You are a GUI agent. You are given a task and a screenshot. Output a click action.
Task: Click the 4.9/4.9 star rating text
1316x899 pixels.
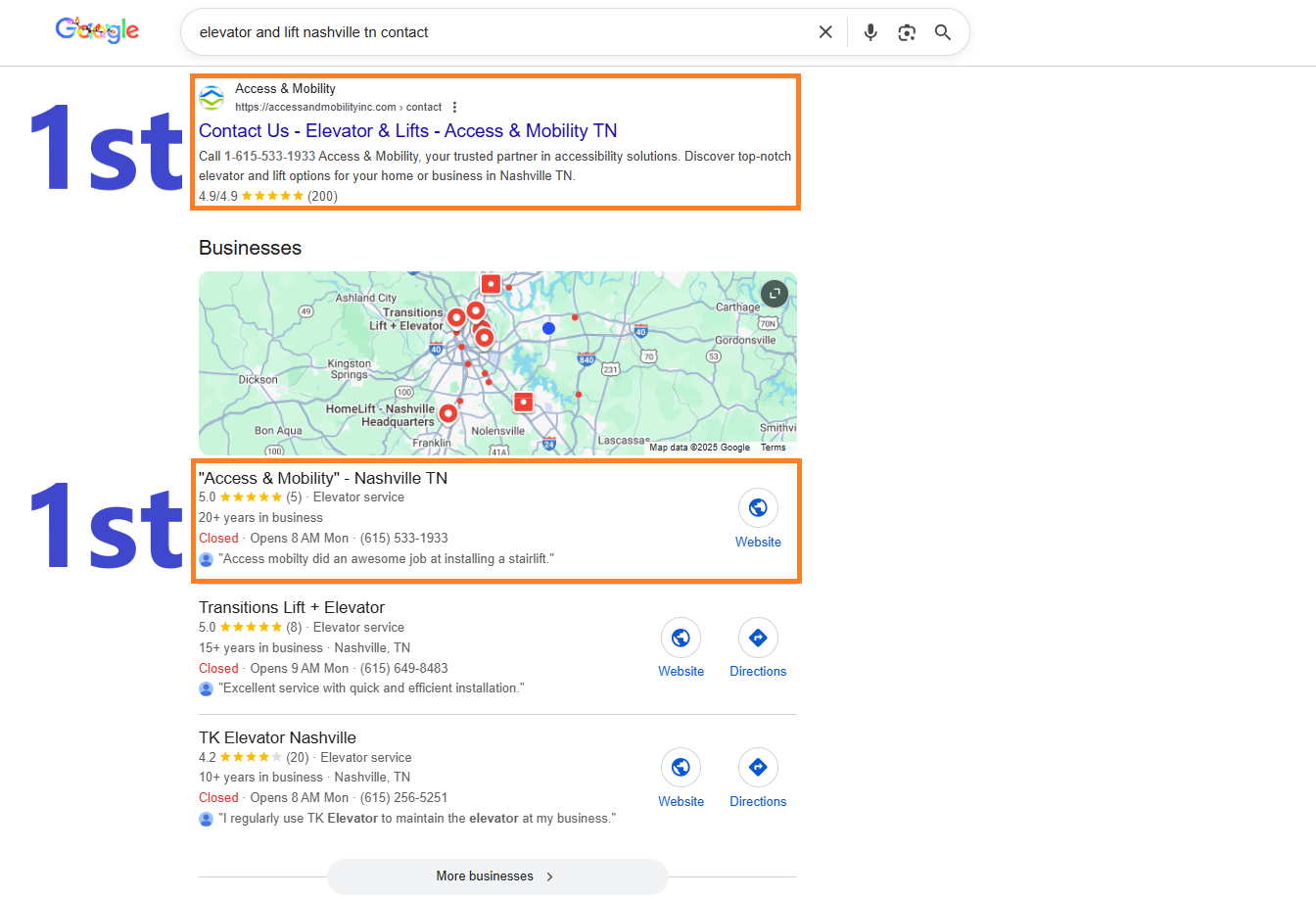click(217, 196)
